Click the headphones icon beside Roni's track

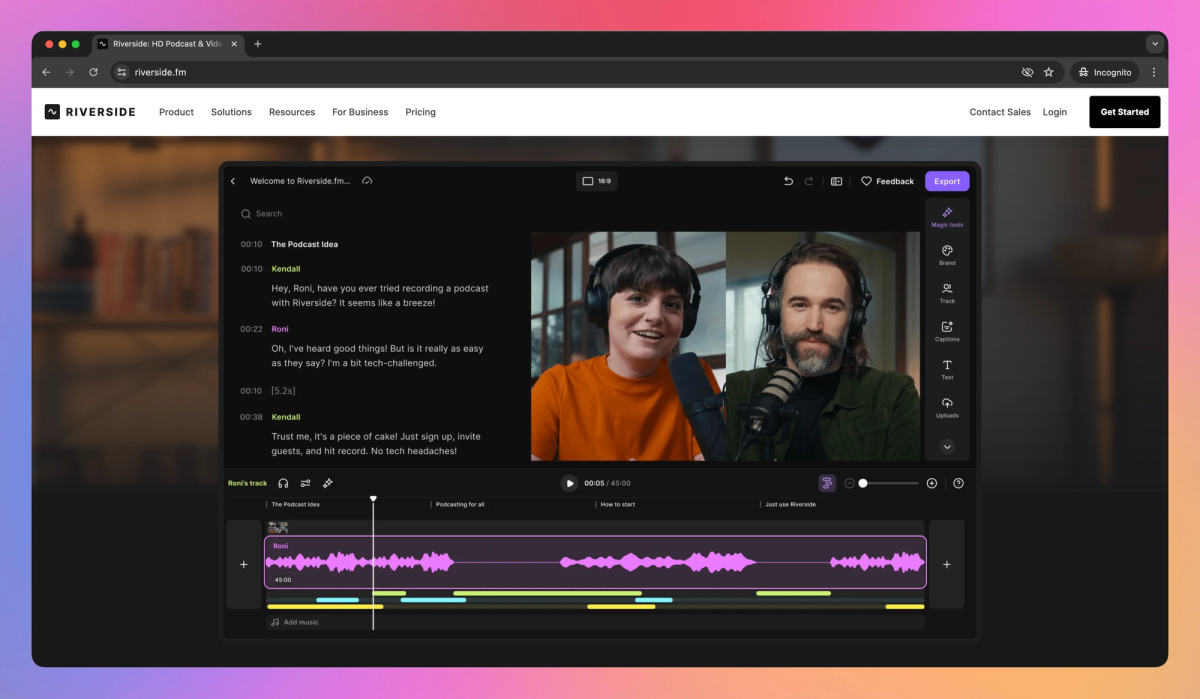[x=283, y=483]
